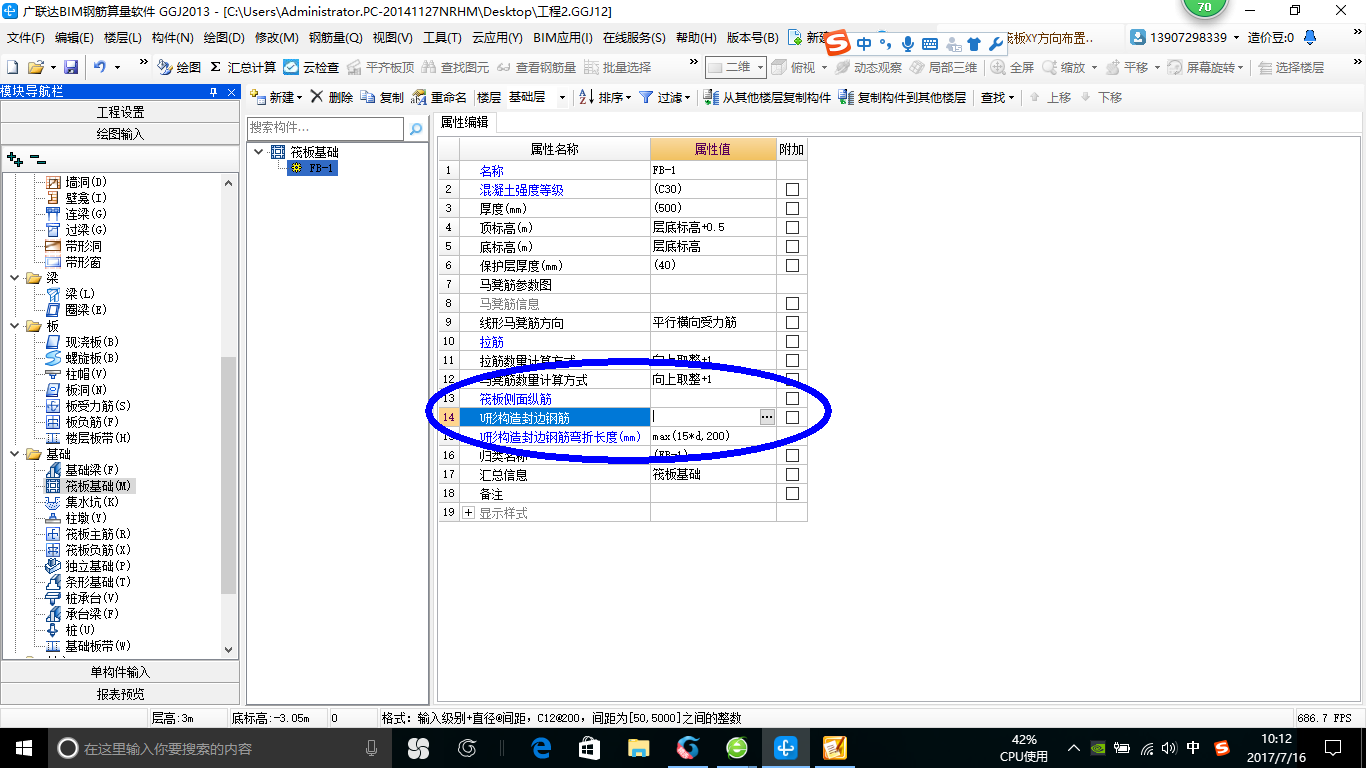
Task: Click the 排序 sort icon
Action: (587, 97)
